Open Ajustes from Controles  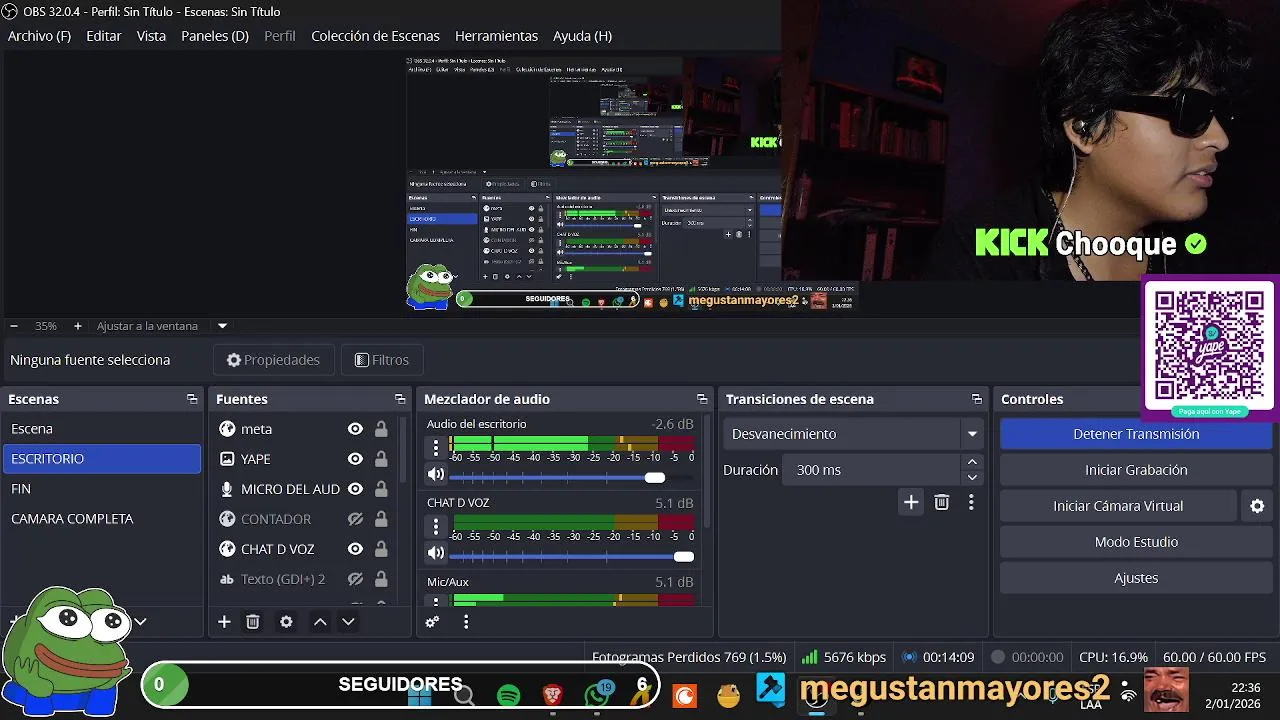point(1136,578)
